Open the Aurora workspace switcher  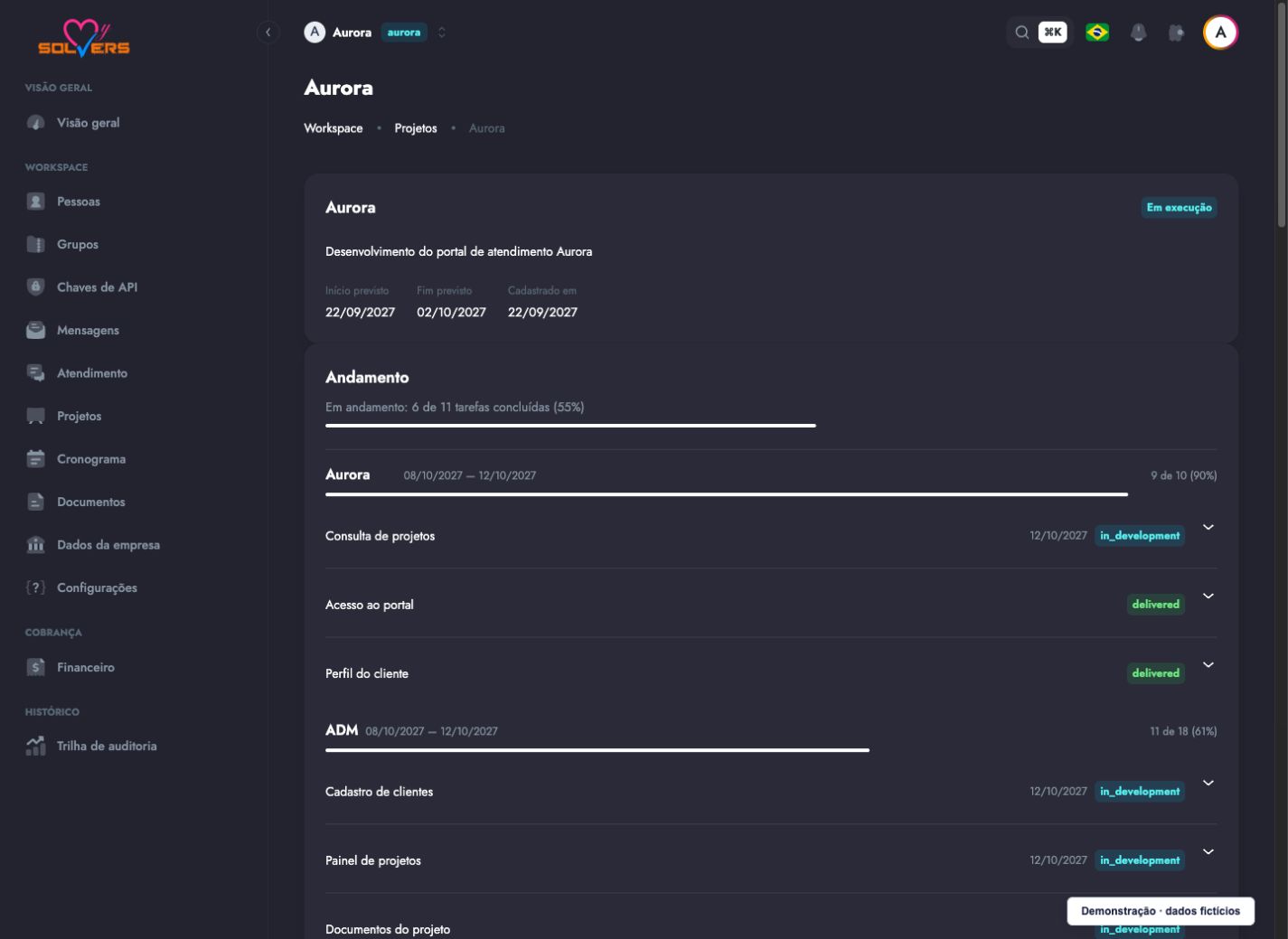click(x=376, y=33)
